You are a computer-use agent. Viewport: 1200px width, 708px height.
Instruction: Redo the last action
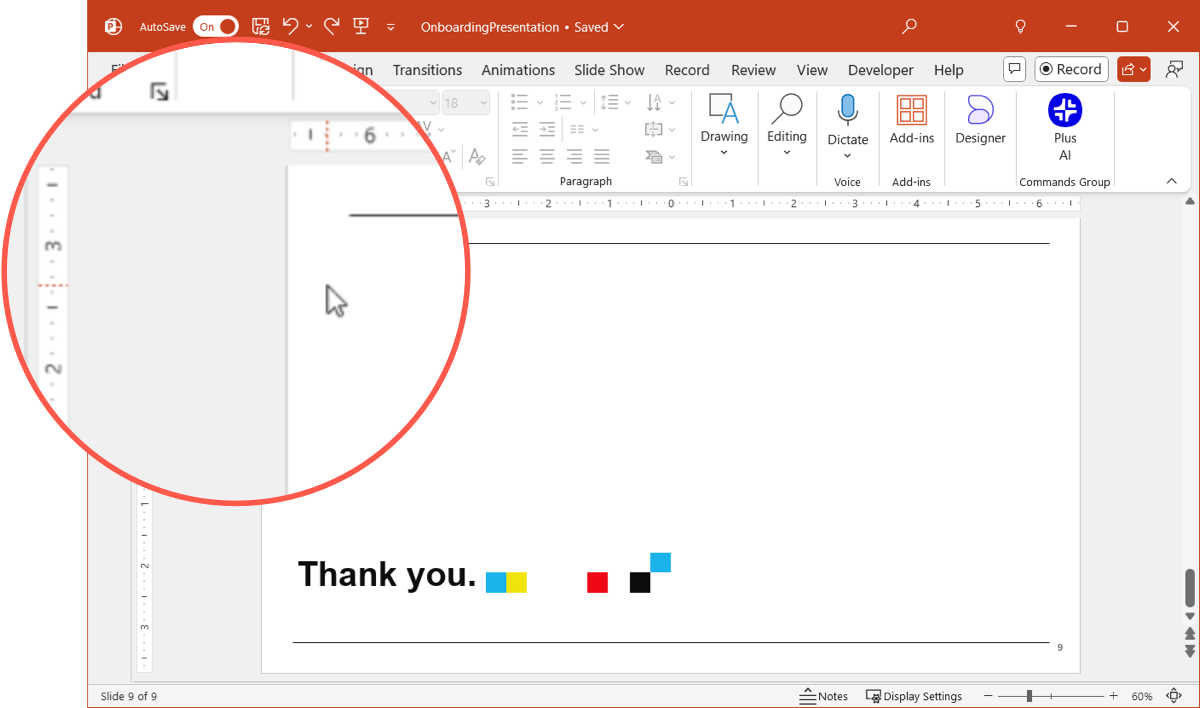(332, 26)
